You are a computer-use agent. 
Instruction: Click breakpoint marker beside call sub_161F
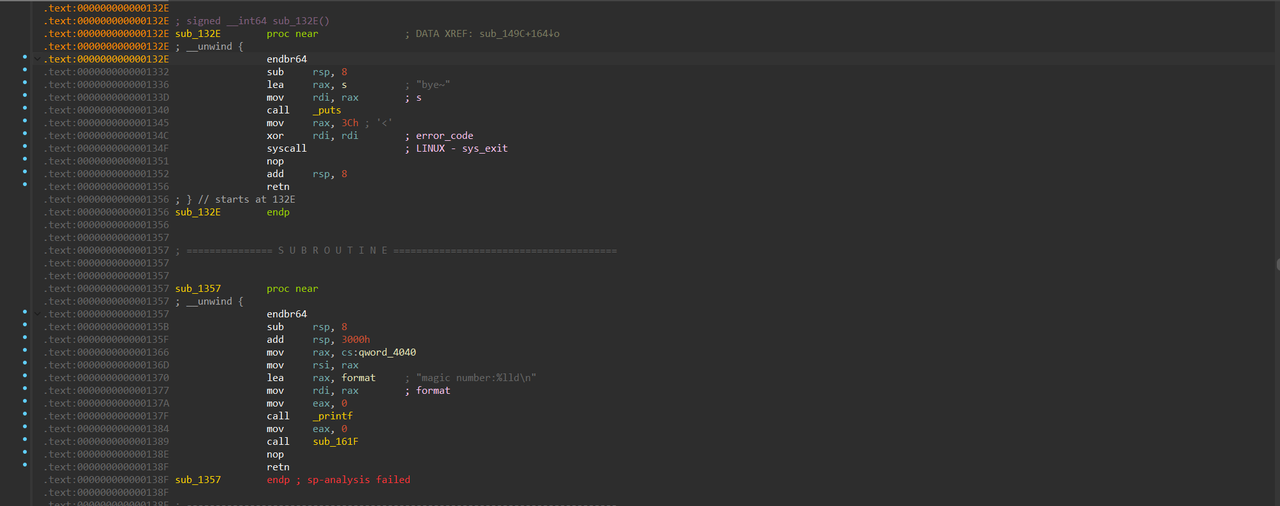click(24, 441)
